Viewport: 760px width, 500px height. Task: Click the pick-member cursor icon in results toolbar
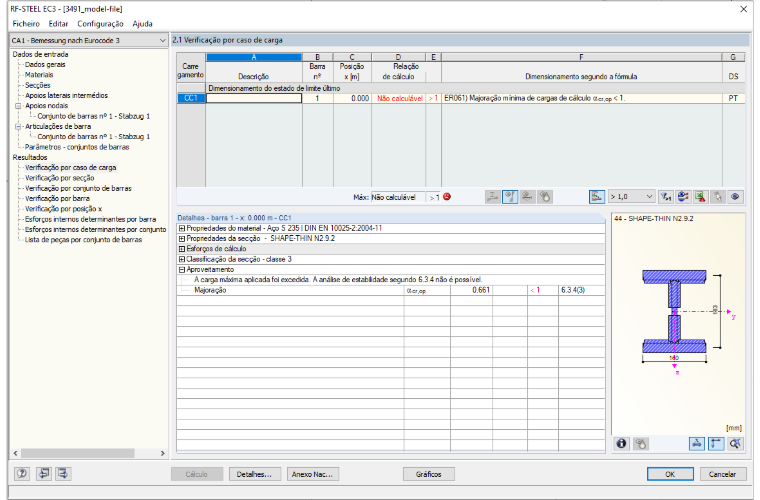(x=718, y=197)
